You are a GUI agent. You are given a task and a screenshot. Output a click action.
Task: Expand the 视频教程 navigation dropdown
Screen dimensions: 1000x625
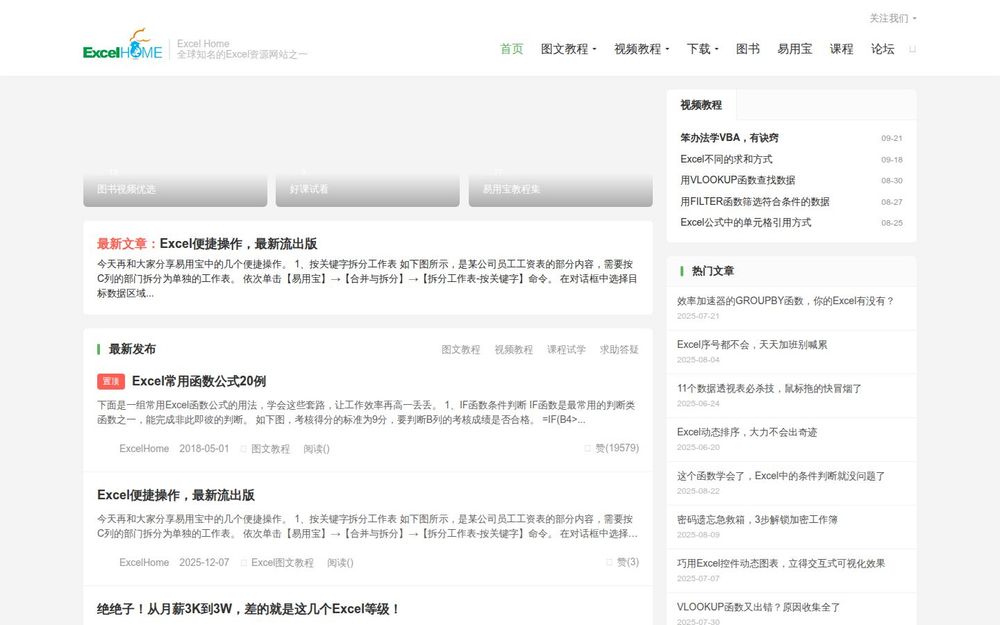pos(636,48)
